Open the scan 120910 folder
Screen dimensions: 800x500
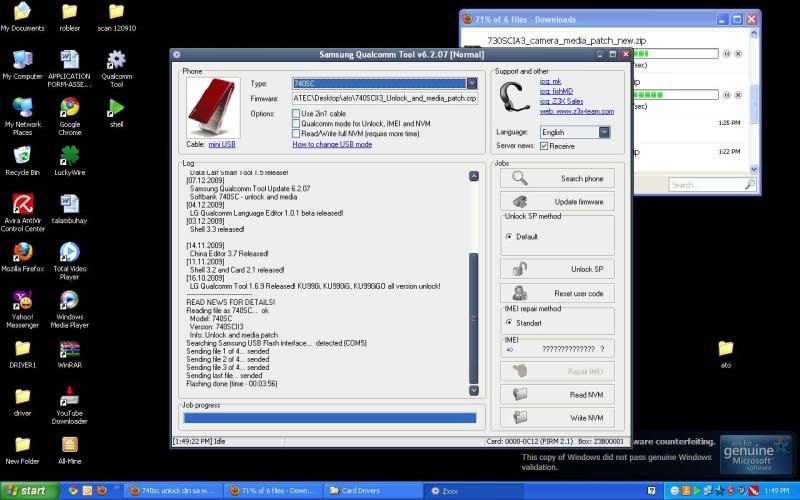(x=116, y=17)
